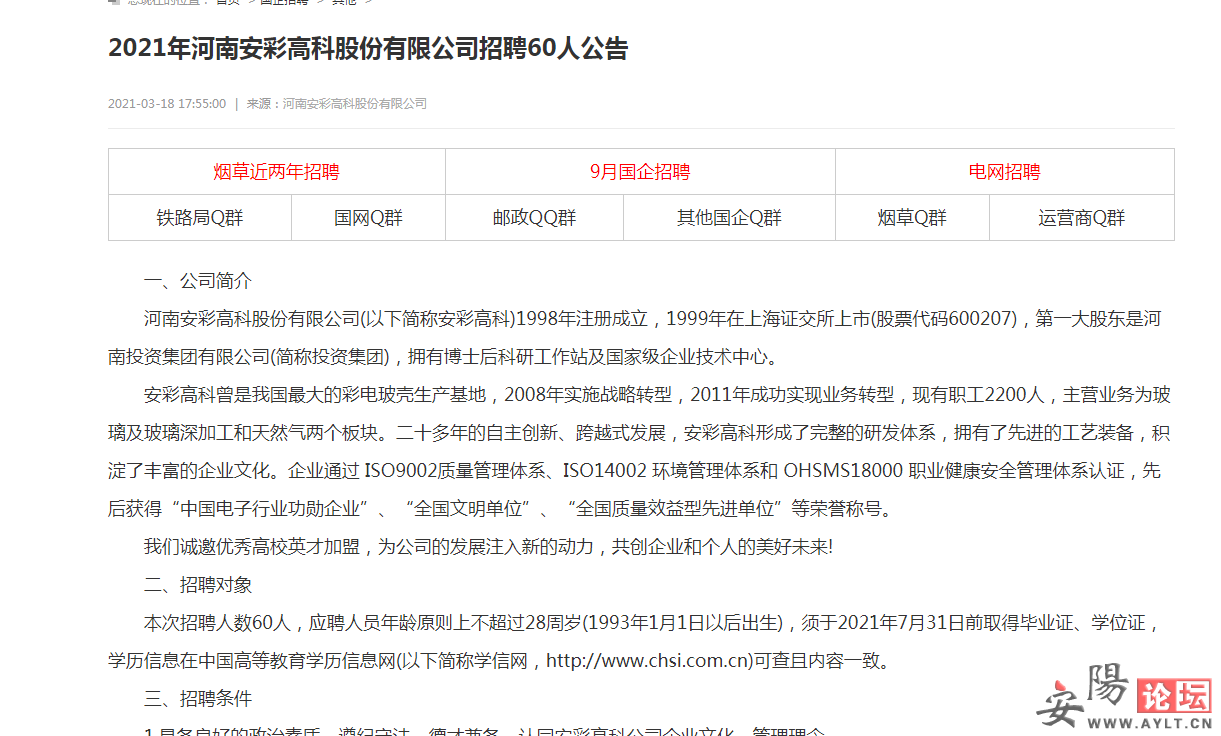Click the text 2008年实施战略转型
The width and height of the screenshot is (1221, 736).
588,395
